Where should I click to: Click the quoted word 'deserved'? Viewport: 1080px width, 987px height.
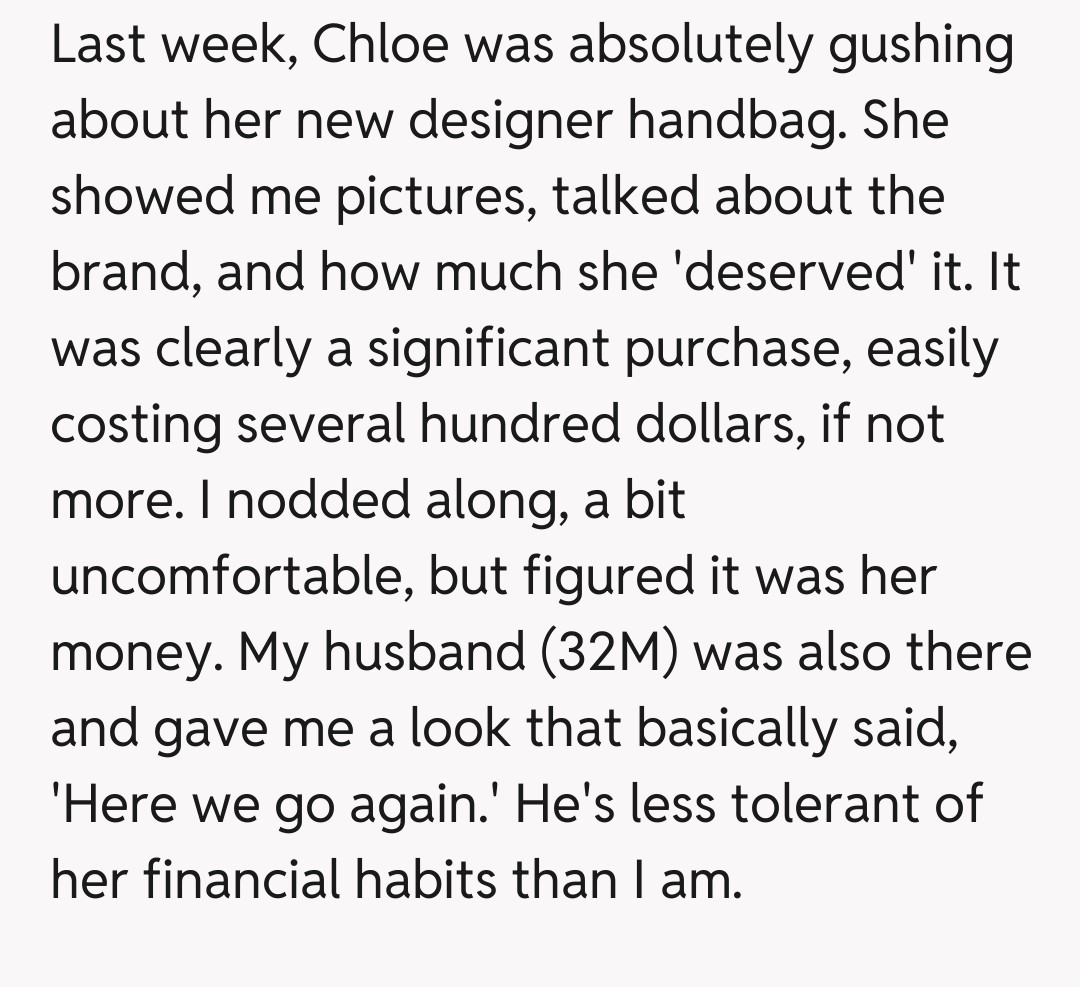pos(796,273)
